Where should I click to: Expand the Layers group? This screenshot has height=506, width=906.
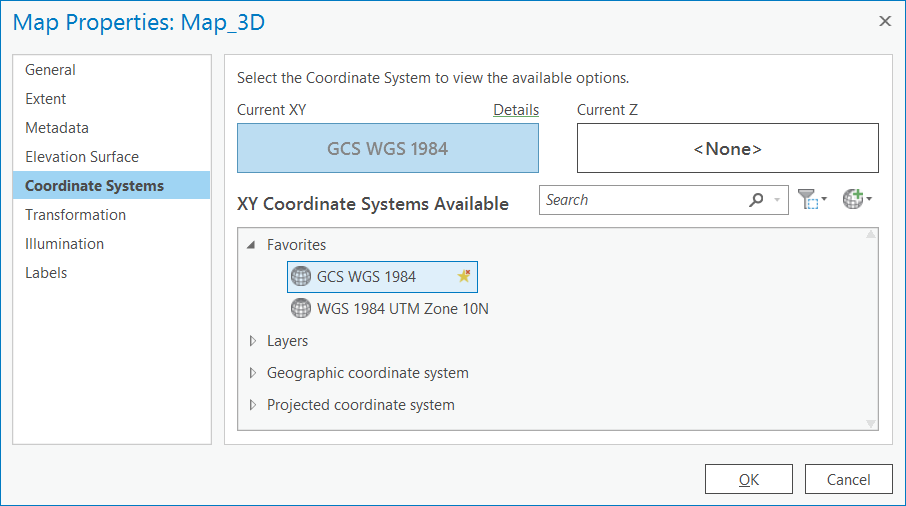[x=253, y=341]
